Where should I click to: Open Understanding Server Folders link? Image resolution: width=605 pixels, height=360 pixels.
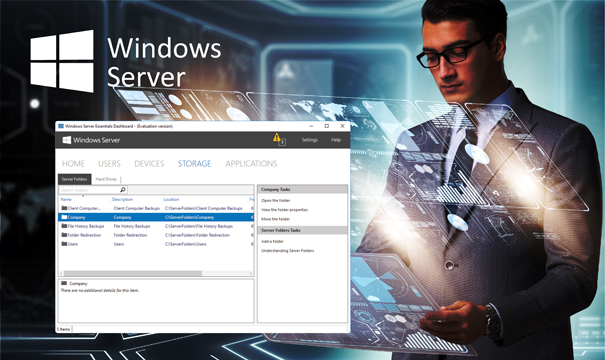tap(287, 250)
